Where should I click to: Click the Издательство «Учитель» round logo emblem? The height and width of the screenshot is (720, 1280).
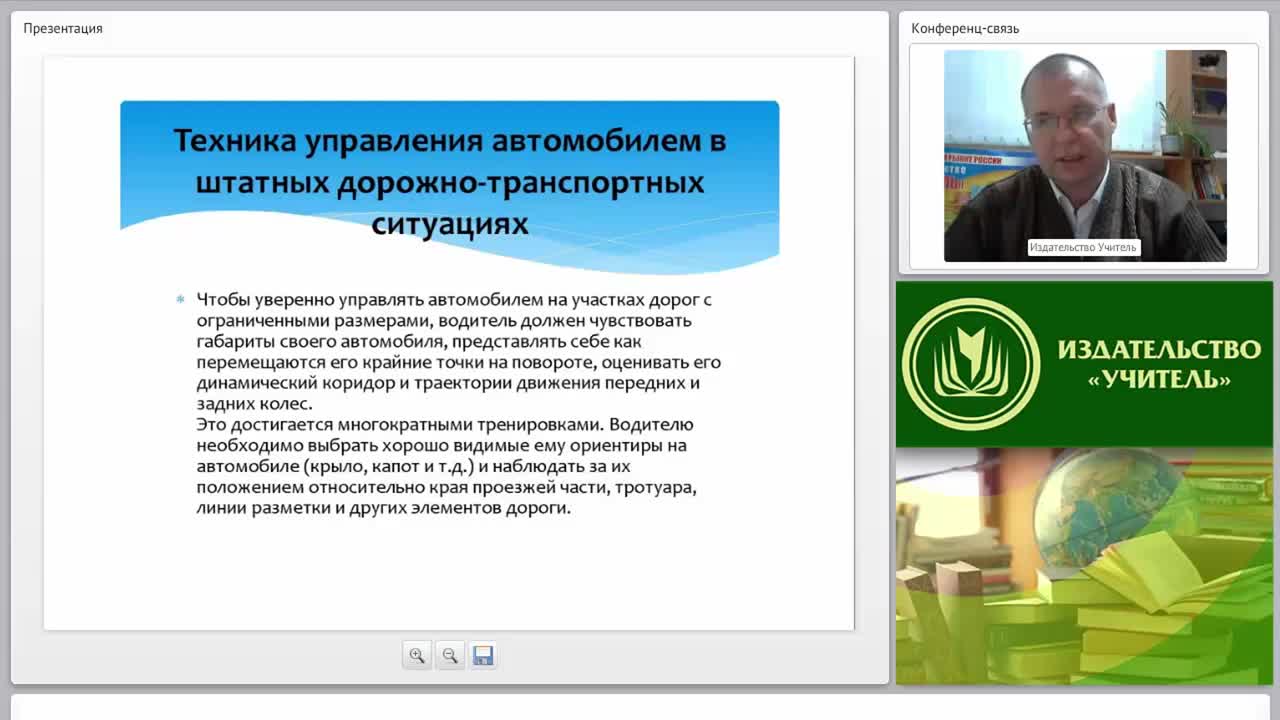tap(971, 364)
